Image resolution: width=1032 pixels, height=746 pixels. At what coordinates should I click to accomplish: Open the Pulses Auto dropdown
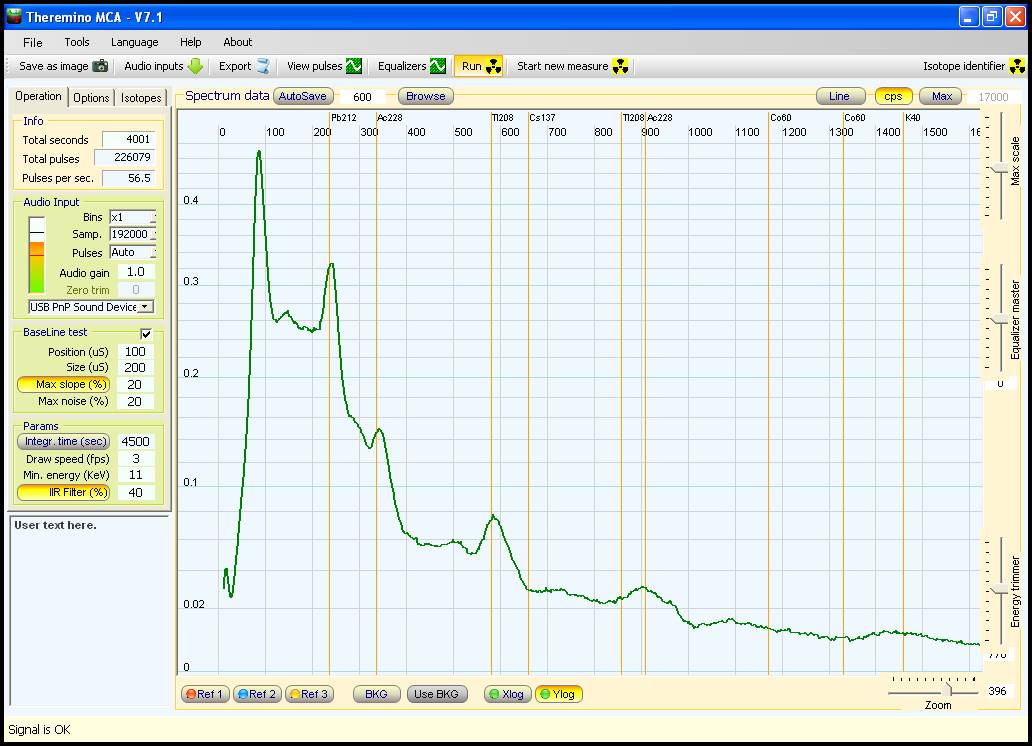[153, 252]
